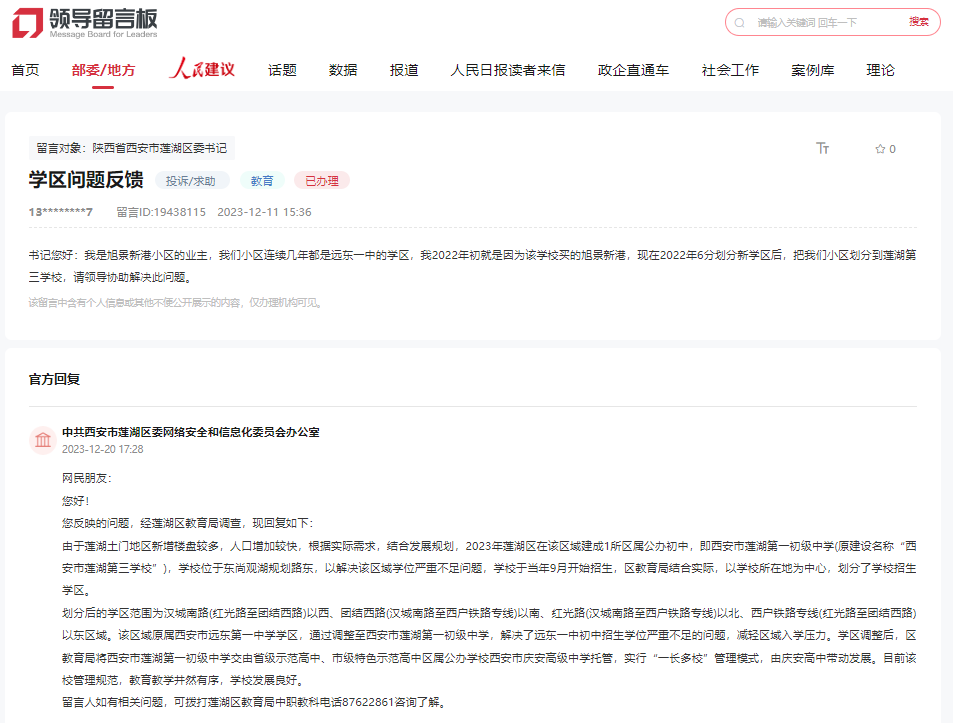Open the 数据 tab
This screenshot has width=953, height=723.
tap(341, 70)
